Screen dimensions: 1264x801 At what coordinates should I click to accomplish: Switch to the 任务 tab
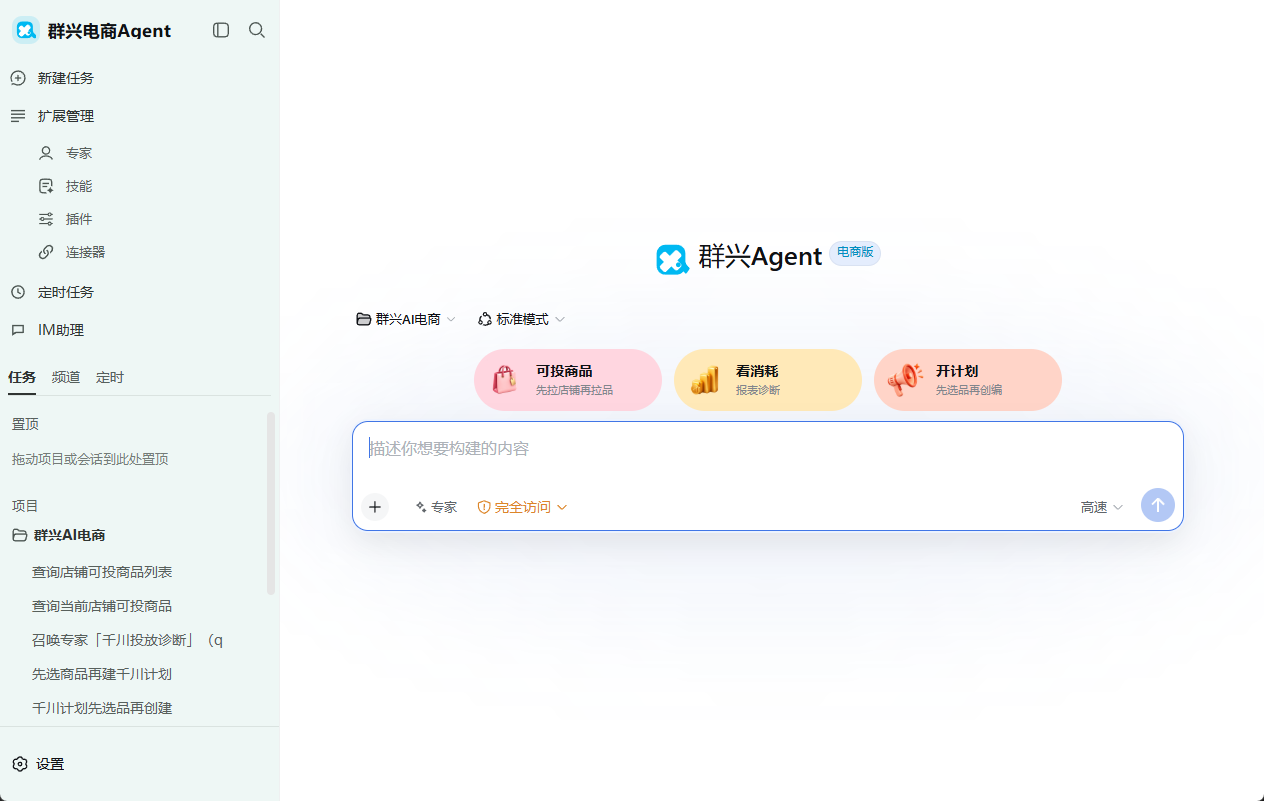22,377
